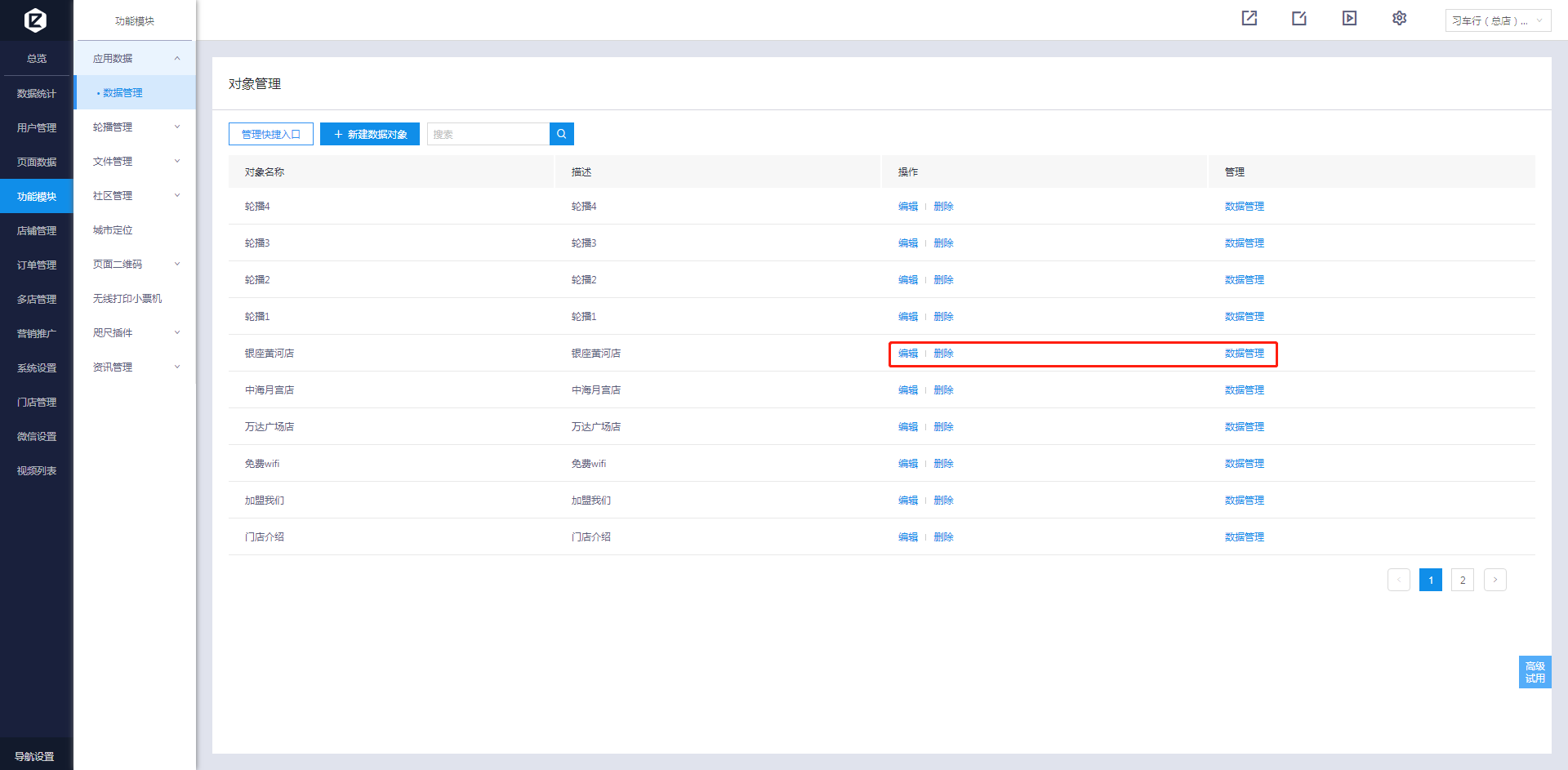Click the 搜索 input field
This screenshot has height=770, width=1568.
point(488,134)
